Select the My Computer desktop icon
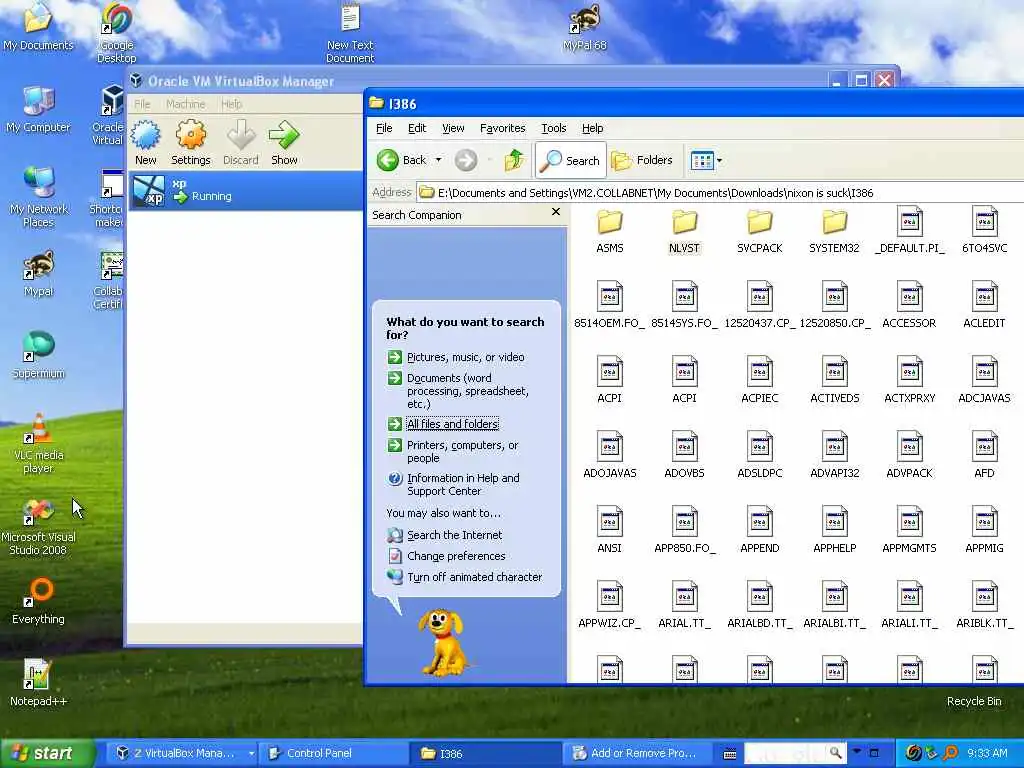1024x768 pixels. (x=39, y=110)
